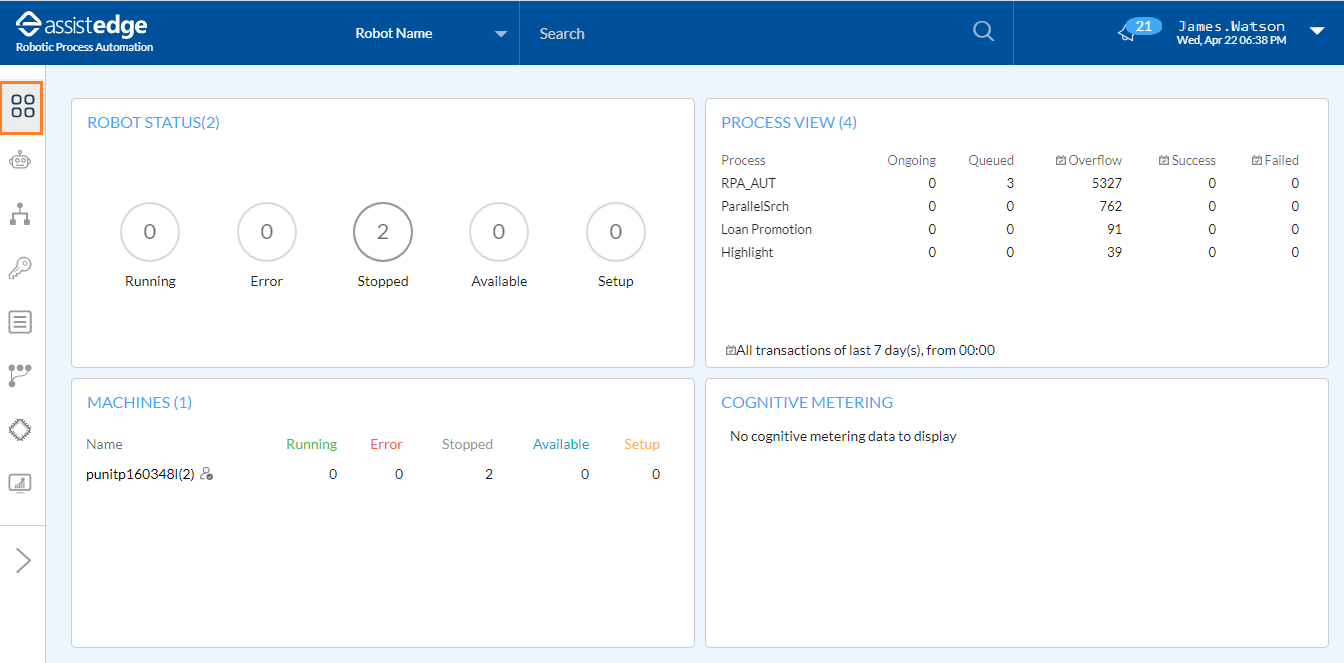Open the monitor chart icon in sidebar

click(x=20, y=483)
